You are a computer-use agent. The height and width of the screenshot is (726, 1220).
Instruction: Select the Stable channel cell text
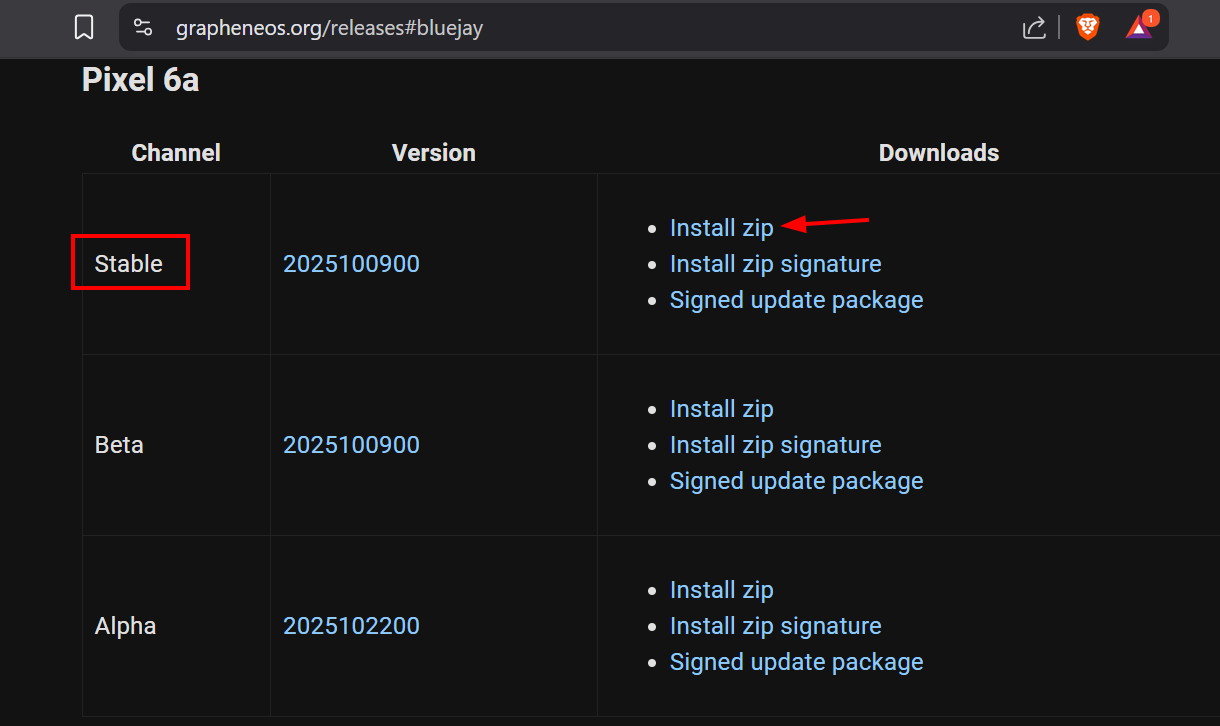[x=129, y=264]
